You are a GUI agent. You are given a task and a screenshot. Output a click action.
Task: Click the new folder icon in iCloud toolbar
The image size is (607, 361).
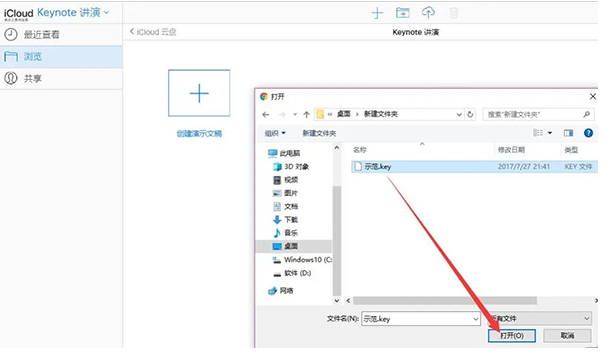[403, 13]
